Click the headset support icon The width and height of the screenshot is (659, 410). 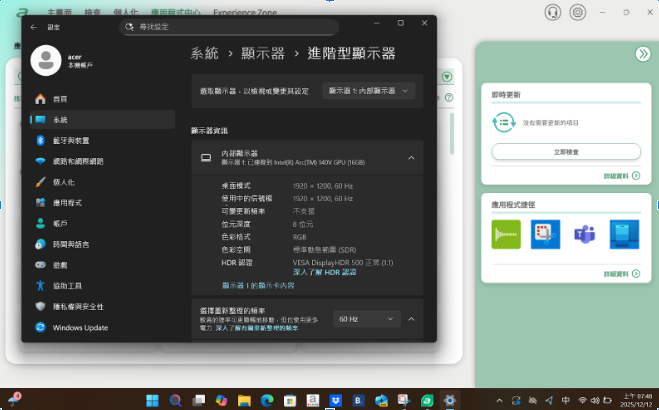551,12
